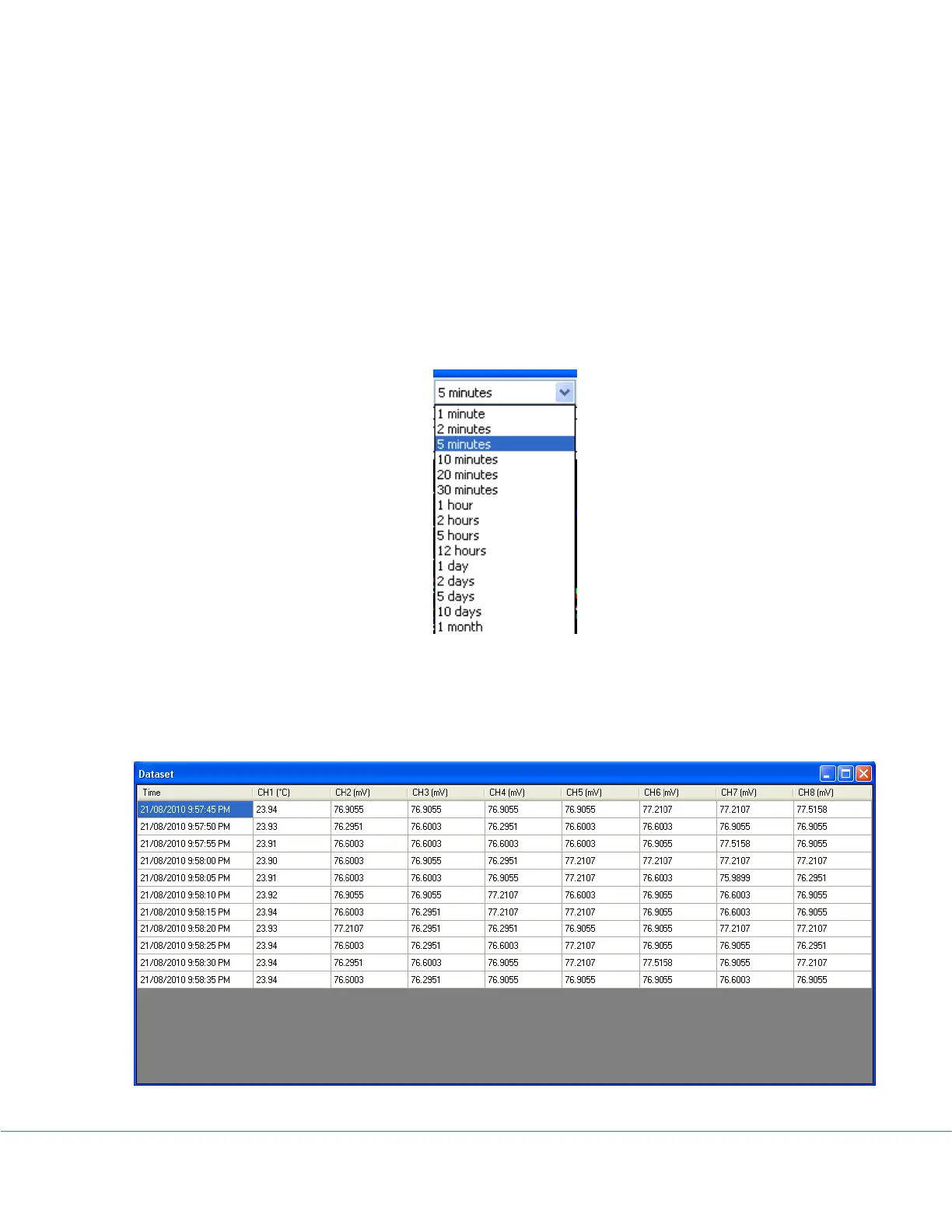Pick the '1 hour' entry
Image resolution: width=952 pixels, height=1232 pixels.
tap(504, 505)
